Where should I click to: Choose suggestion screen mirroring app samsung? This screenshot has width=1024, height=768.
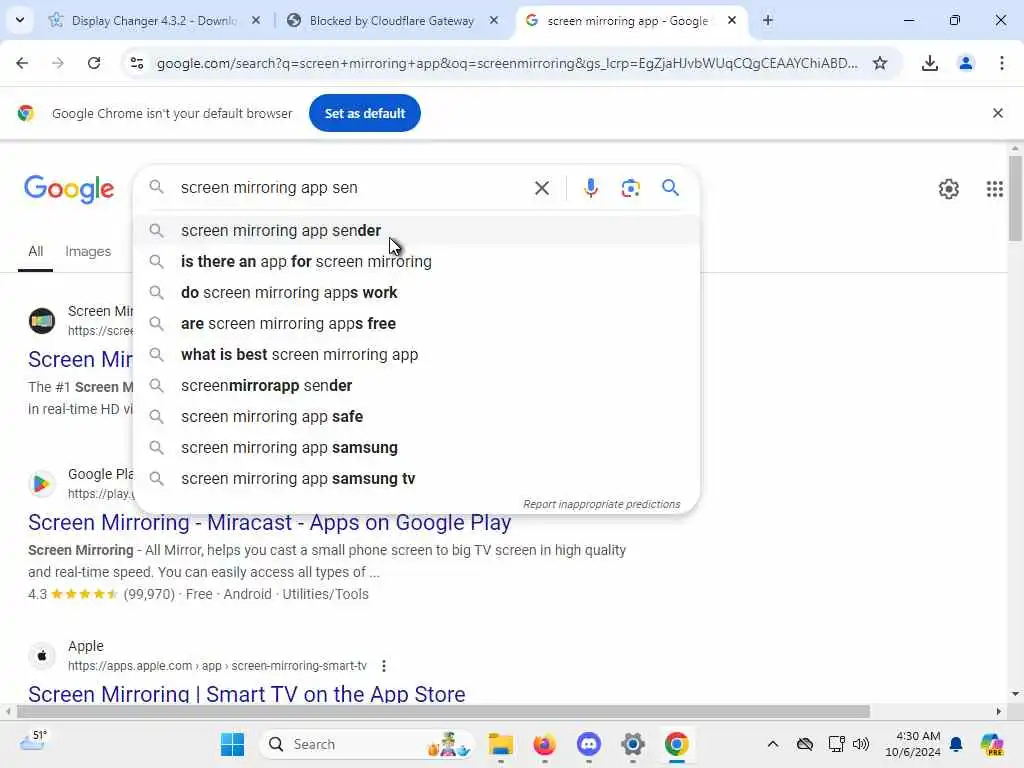point(417,448)
